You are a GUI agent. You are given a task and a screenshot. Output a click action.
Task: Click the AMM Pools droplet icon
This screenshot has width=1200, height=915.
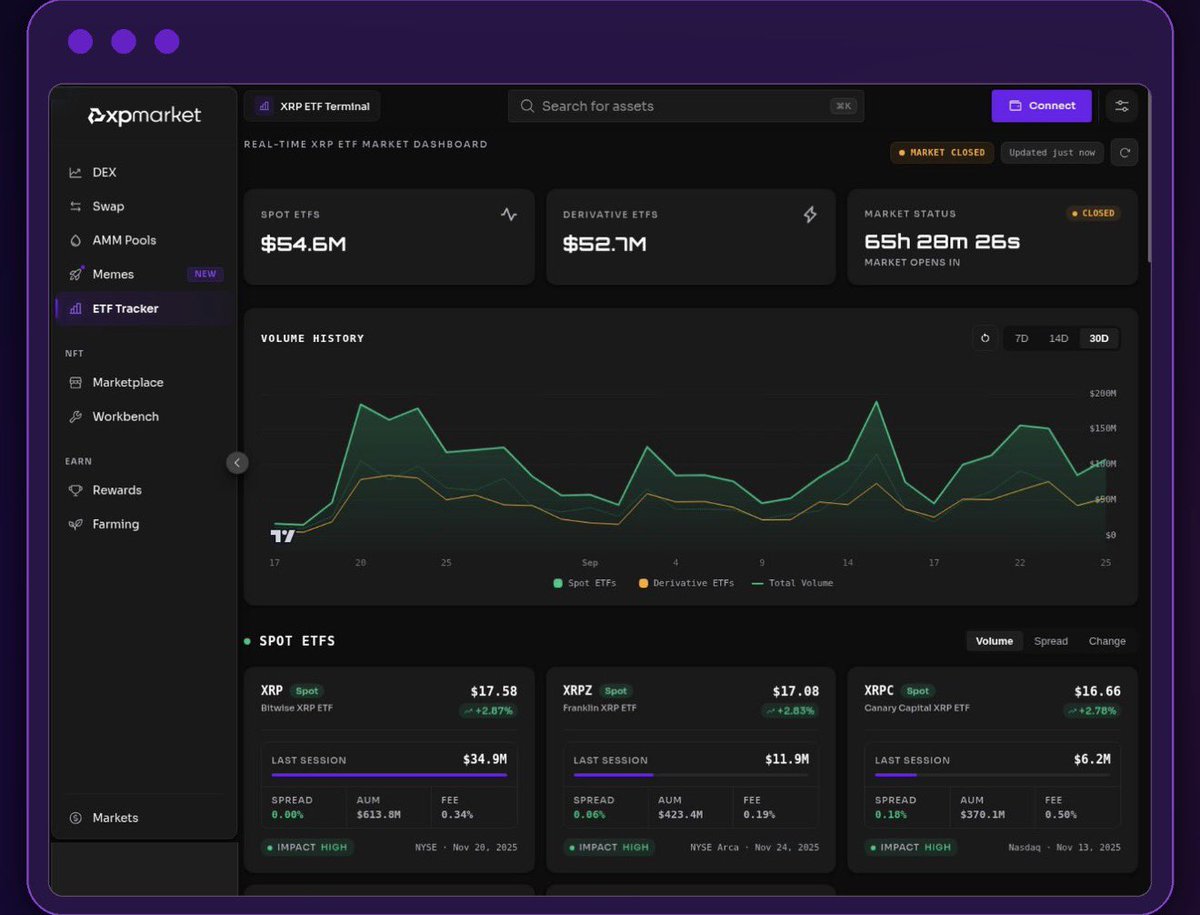point(75,241)
